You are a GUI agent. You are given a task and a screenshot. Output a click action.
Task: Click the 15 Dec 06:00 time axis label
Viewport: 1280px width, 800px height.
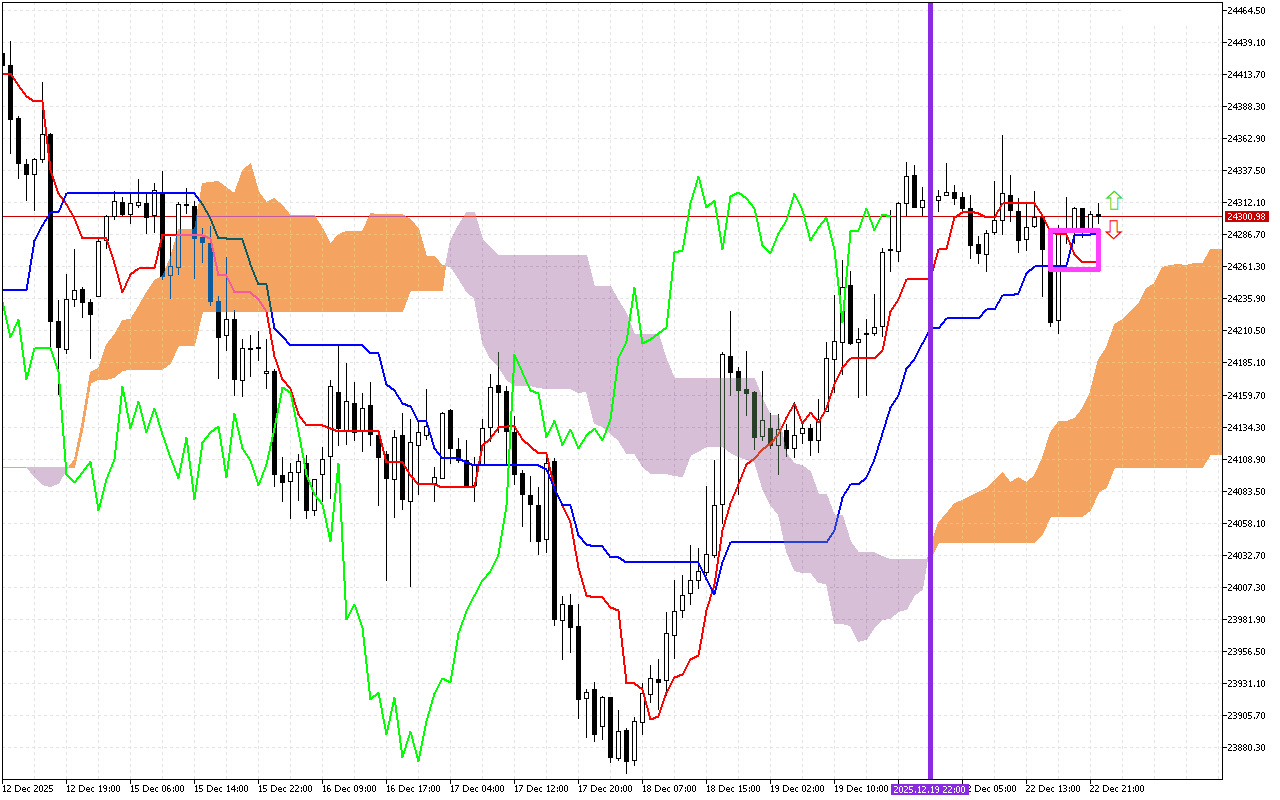[x=159, y=789]
